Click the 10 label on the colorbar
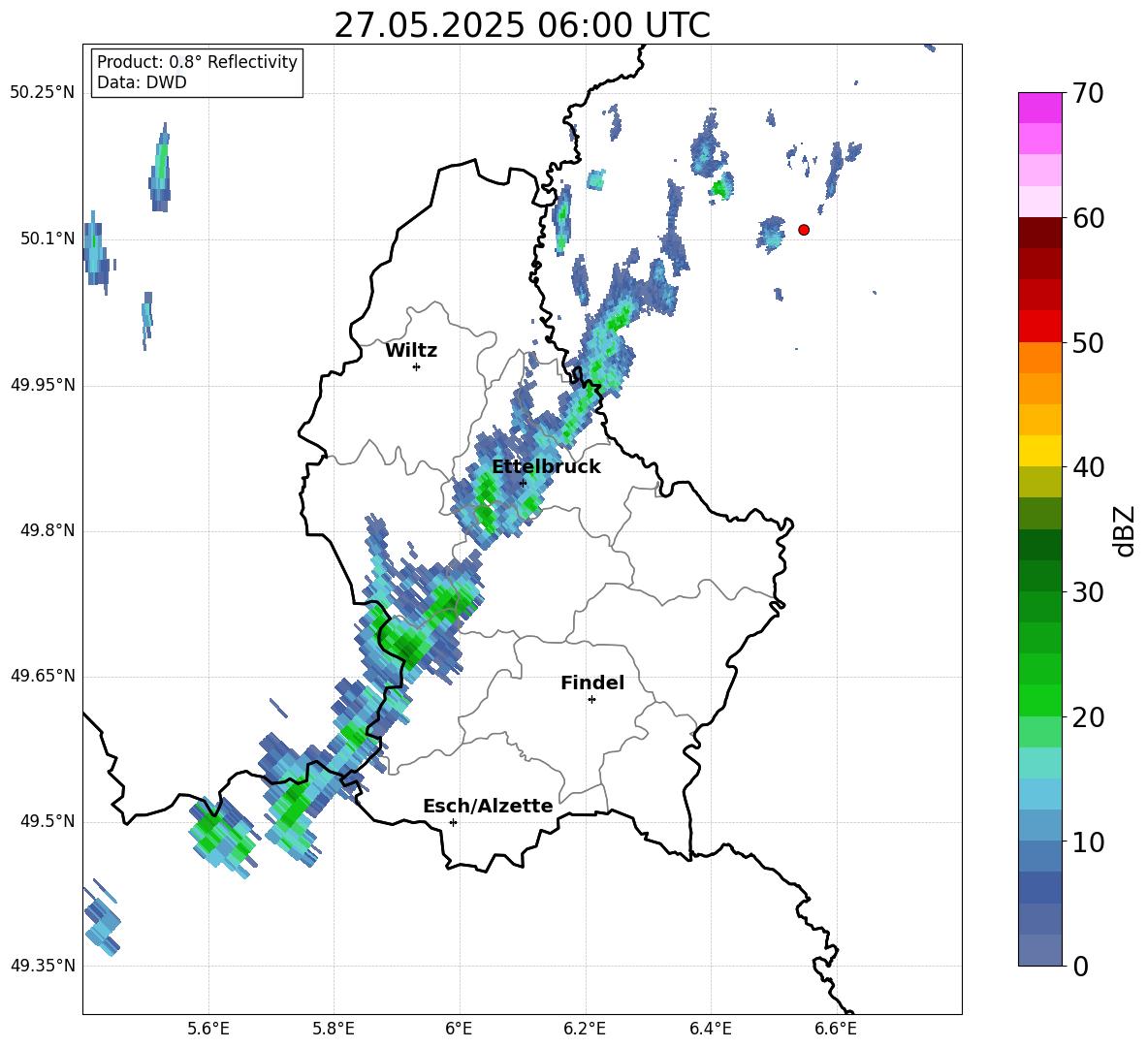This screenshot has height=1048, width=1148. pyautogui.click(x=1087, y=842)
